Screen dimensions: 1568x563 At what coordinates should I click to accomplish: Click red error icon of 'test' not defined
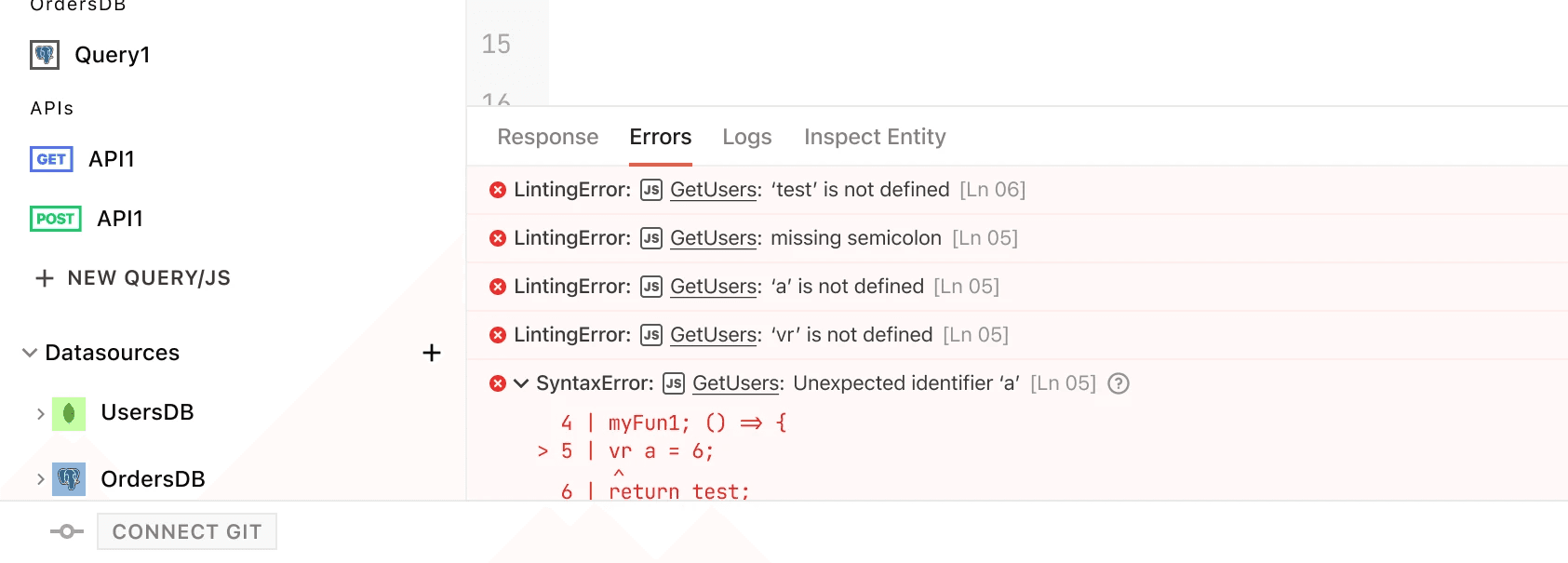tap(498, 190)
